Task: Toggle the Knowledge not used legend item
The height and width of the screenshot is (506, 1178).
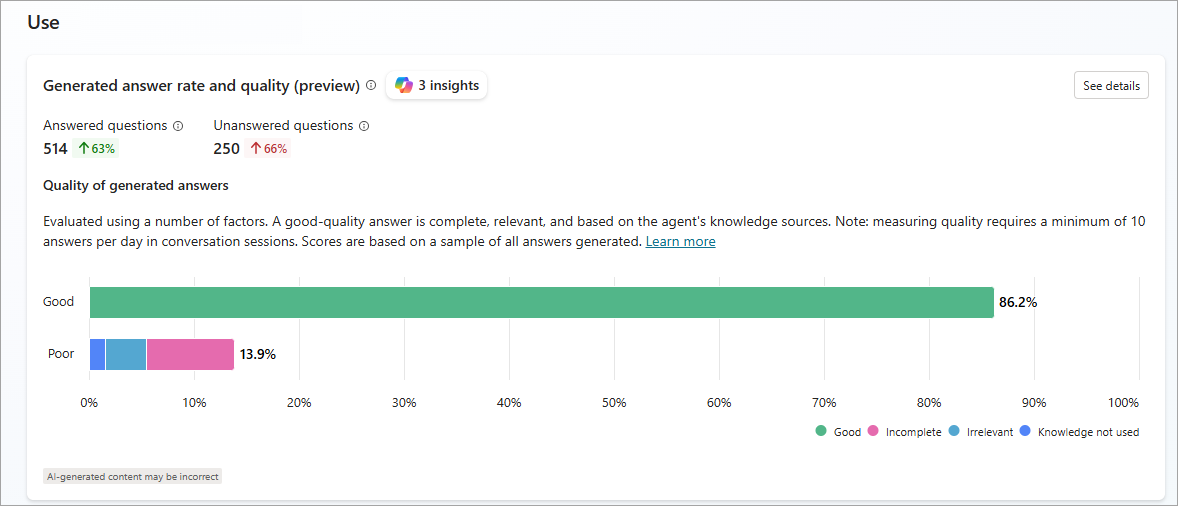Action: (x=1080, y=432)
